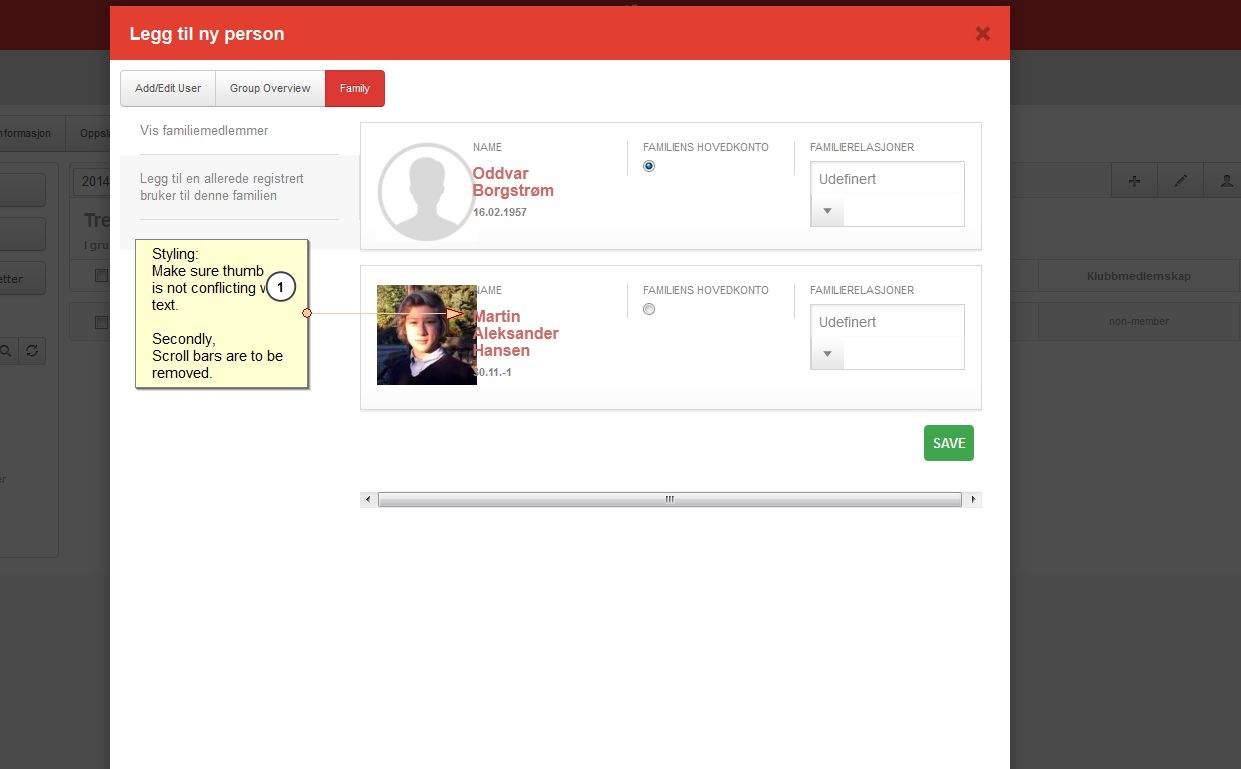Open Oddvar Borgstrøm's Familierelasjoner dropdown
This screenshot has height=769, width=1241.
[887, 193]
